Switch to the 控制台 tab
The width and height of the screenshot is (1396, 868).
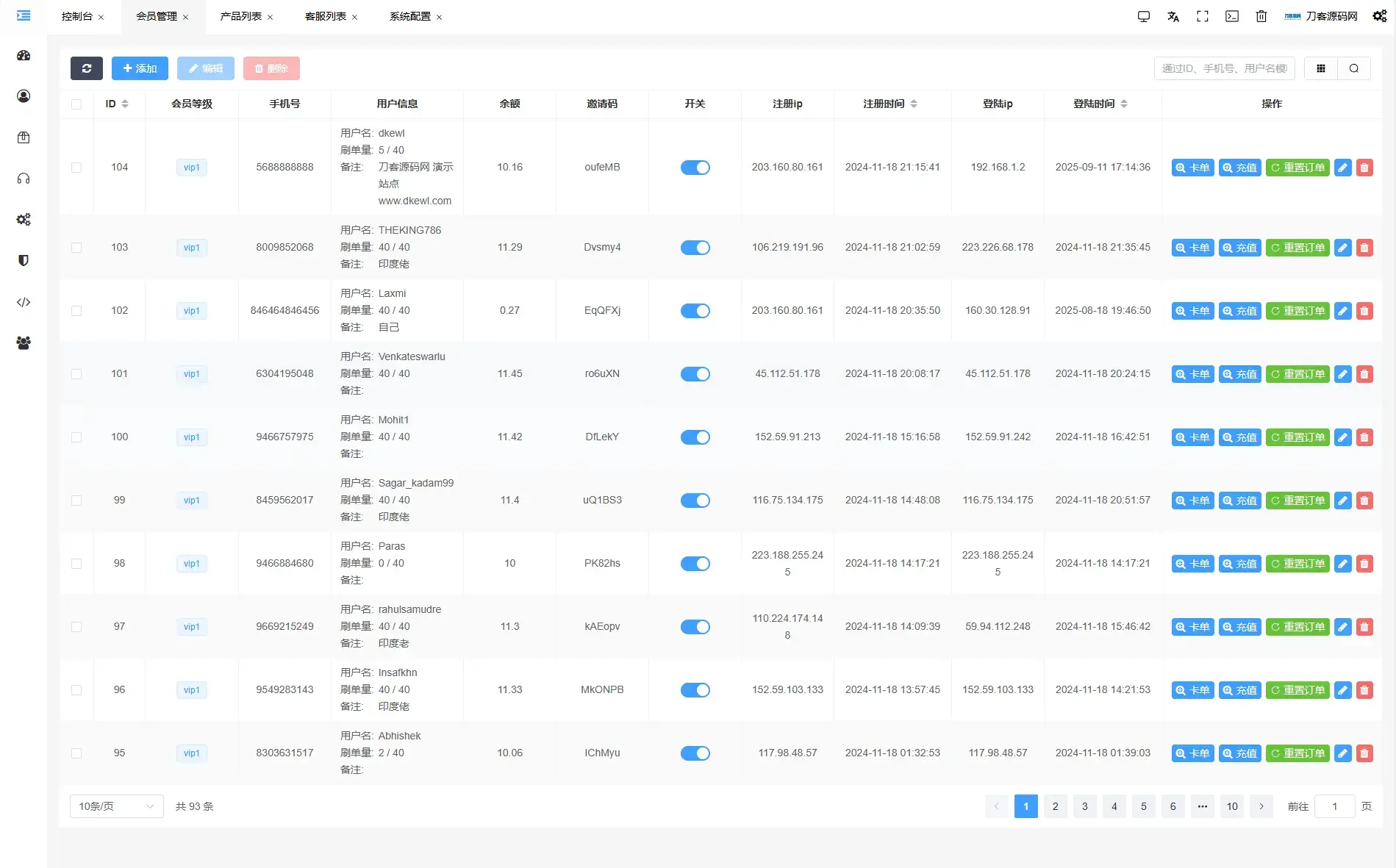click(77, 16)
